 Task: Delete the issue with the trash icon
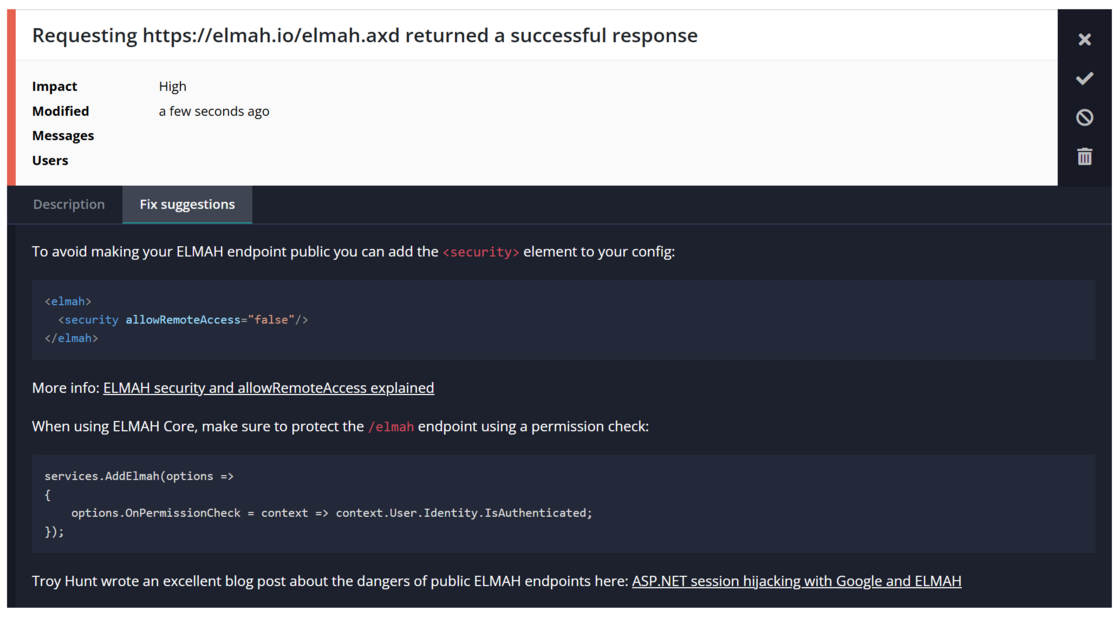[1084, 156]
